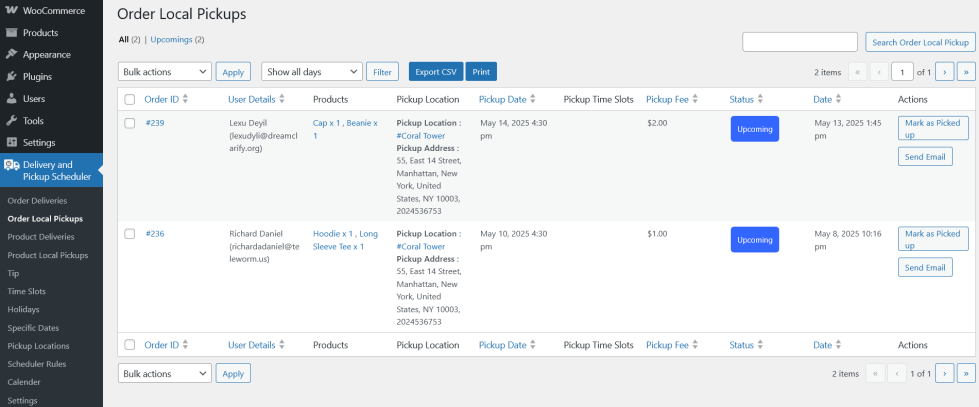Open the top Bulk actions dropdown
The image size is (979, 407).
pyautogui.click(x=164, y=72)
